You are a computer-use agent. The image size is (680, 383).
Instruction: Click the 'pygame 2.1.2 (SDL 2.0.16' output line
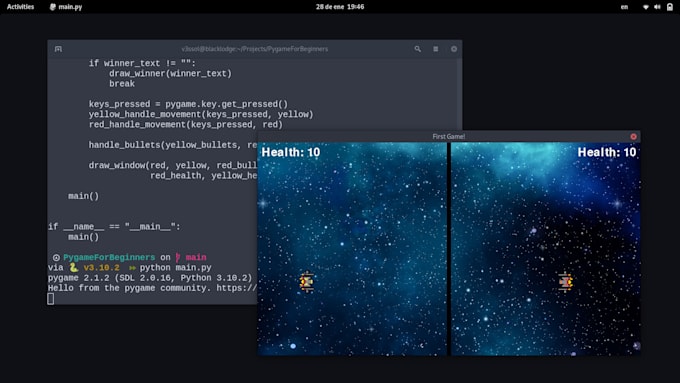[x=150, y=278]
